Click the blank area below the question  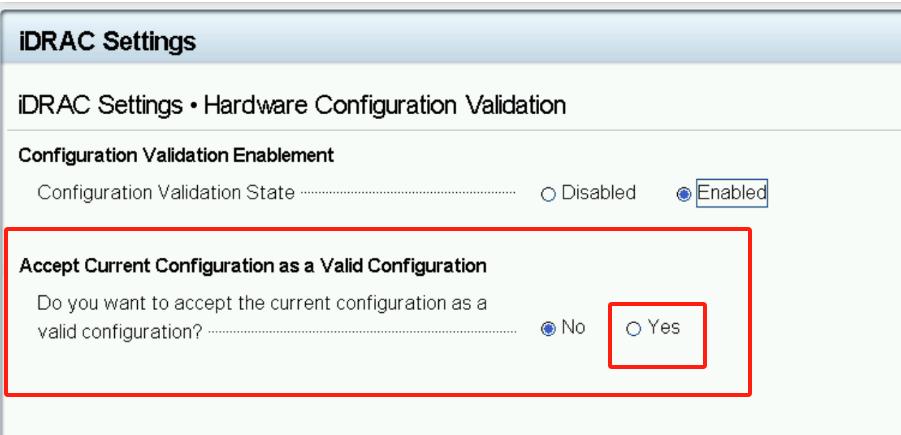click(300, 372)
